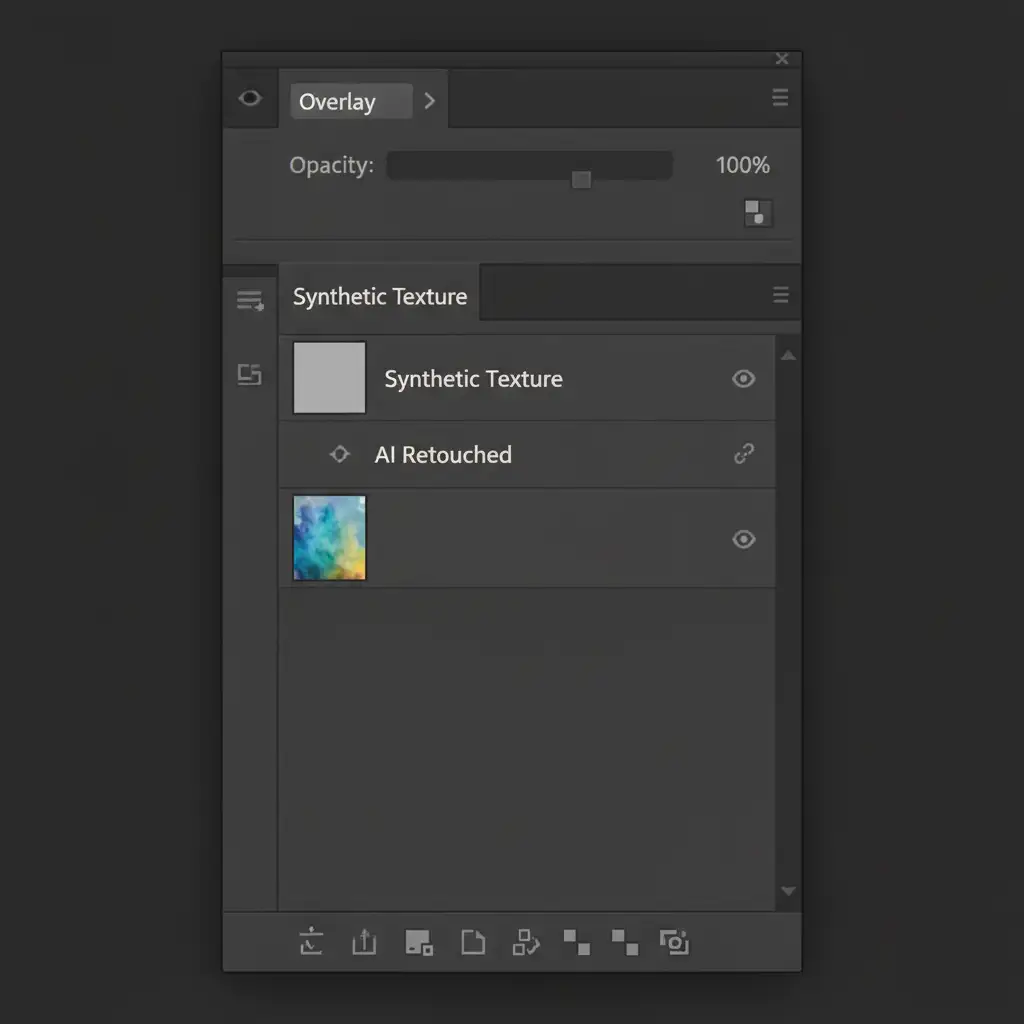The width and height of the screenshot is (1024, 1024).
Task: Open the Overlay blend mode dropdown
Action: click(350, 102)
